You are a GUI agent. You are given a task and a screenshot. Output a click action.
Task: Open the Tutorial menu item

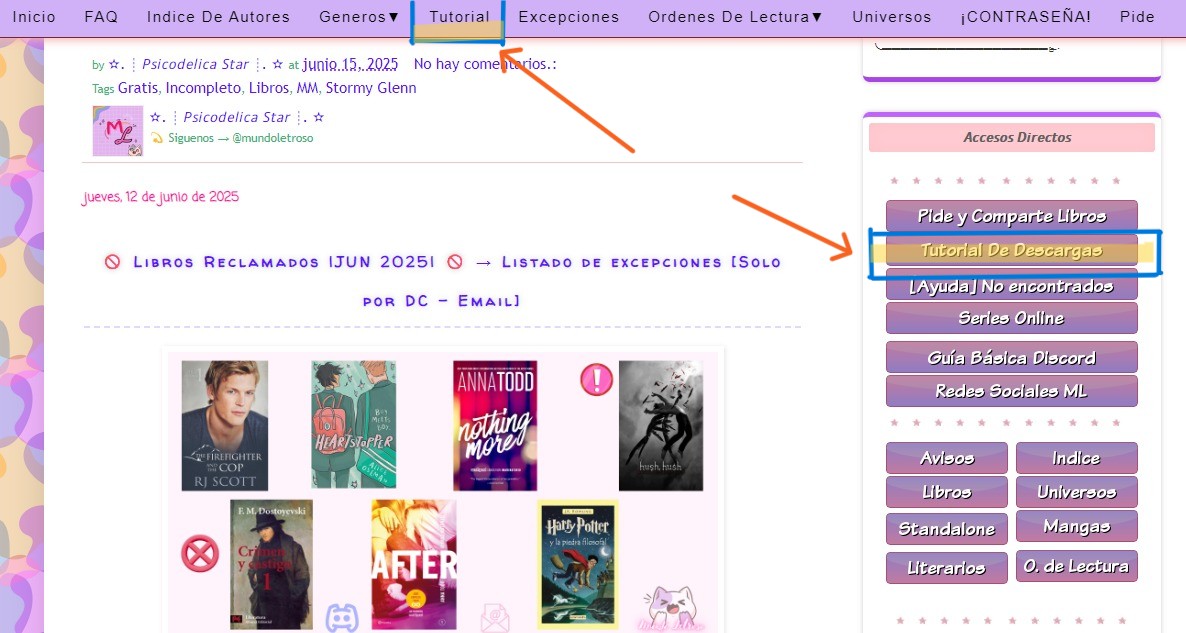tap(459, 17)
